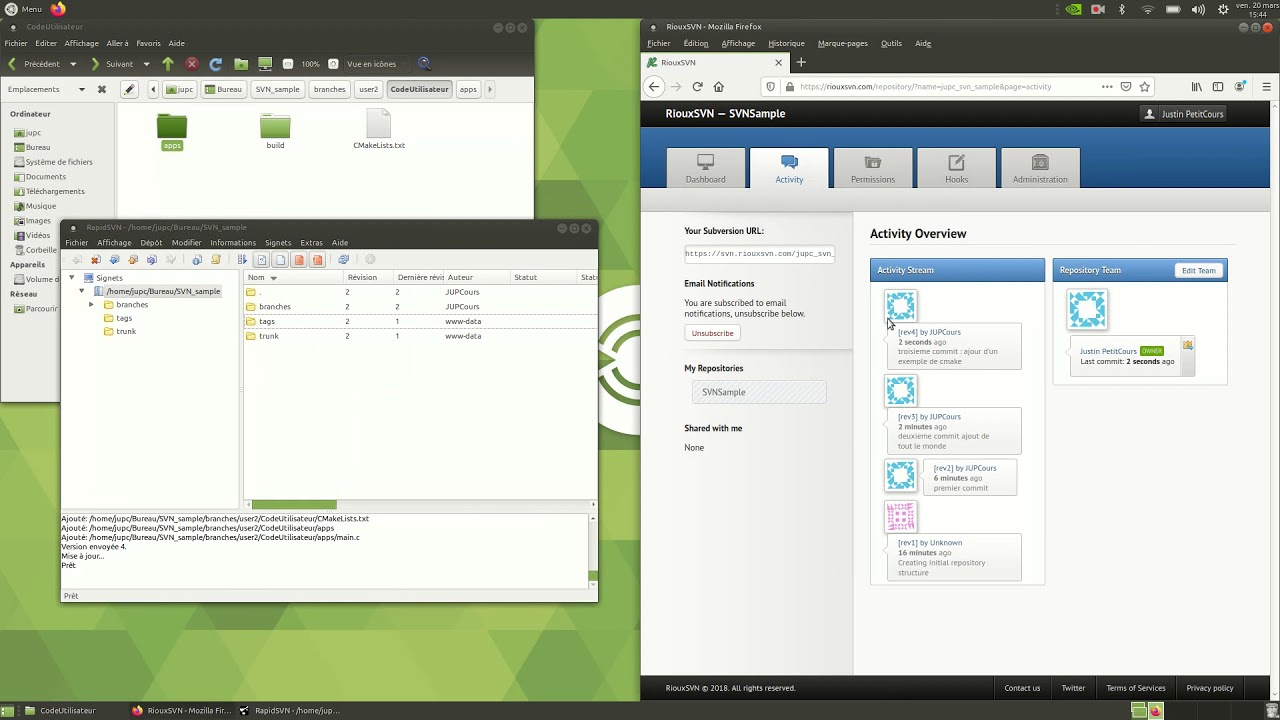The image size is (1280, 720).
Task: Toggle RapidSVN show unversioned files filter
Action: [x=262, y=260]
